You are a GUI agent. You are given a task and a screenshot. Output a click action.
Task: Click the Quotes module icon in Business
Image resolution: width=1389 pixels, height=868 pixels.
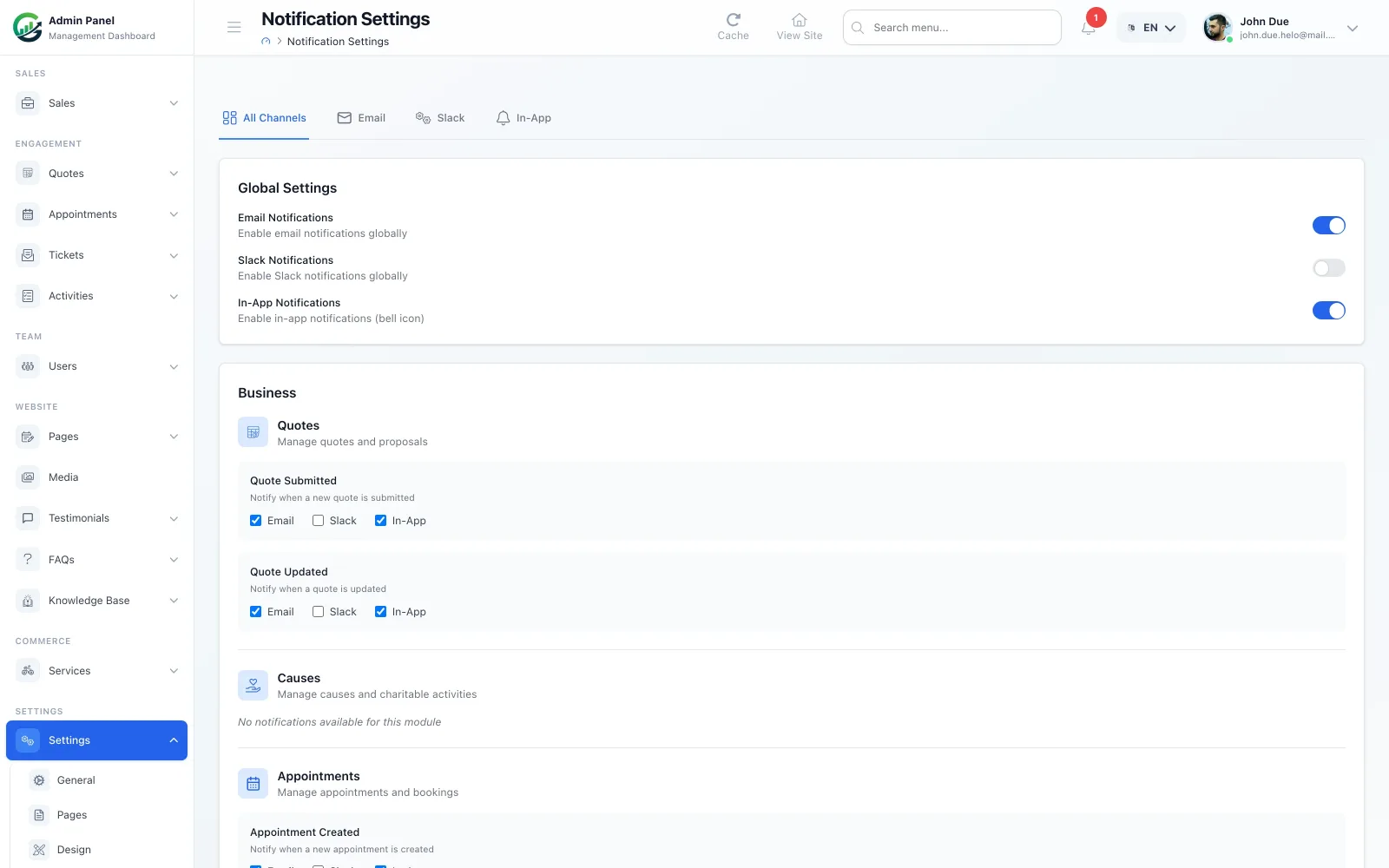coord(253,432)
